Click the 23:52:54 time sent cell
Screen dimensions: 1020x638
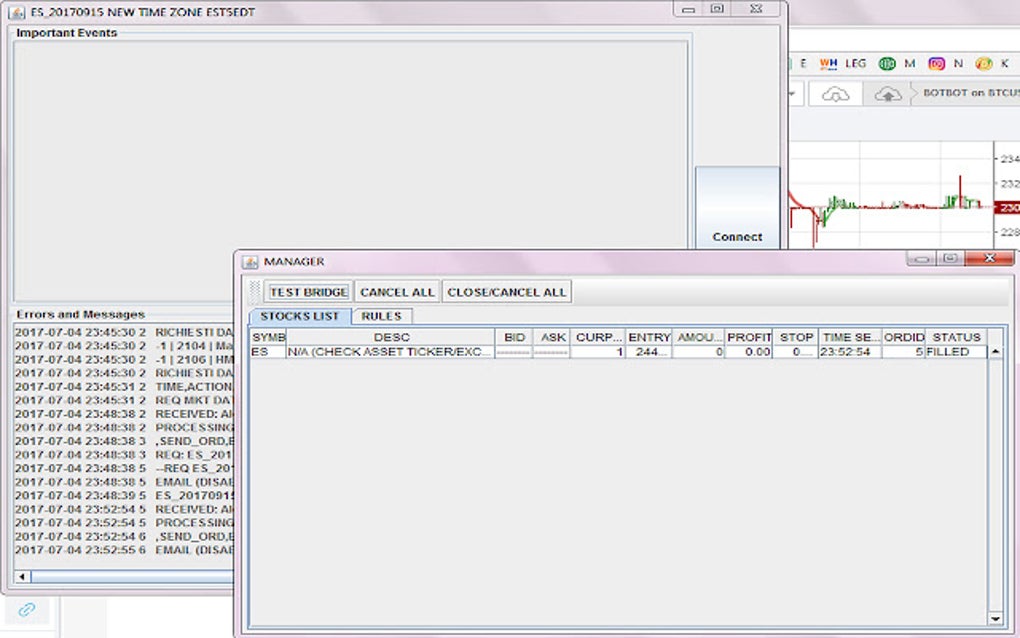(x=850, y=352)
